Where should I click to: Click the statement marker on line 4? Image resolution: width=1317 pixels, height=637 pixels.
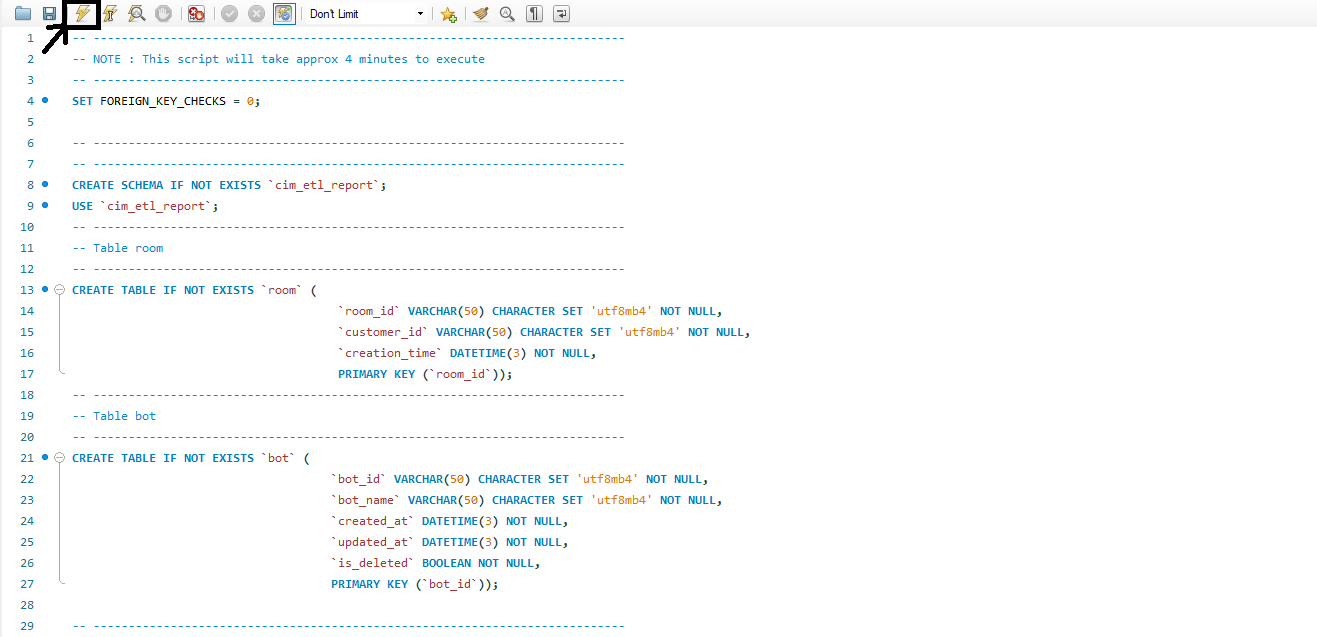point(45,101)
